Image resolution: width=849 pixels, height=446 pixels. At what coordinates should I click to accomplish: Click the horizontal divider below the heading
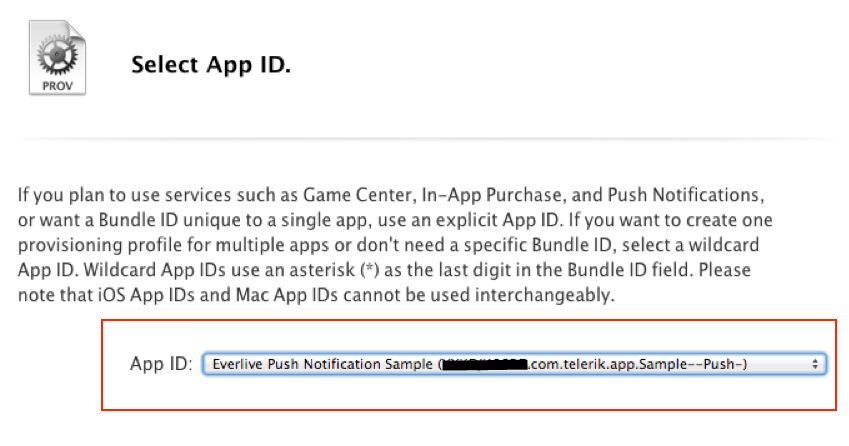pos(424,138)
